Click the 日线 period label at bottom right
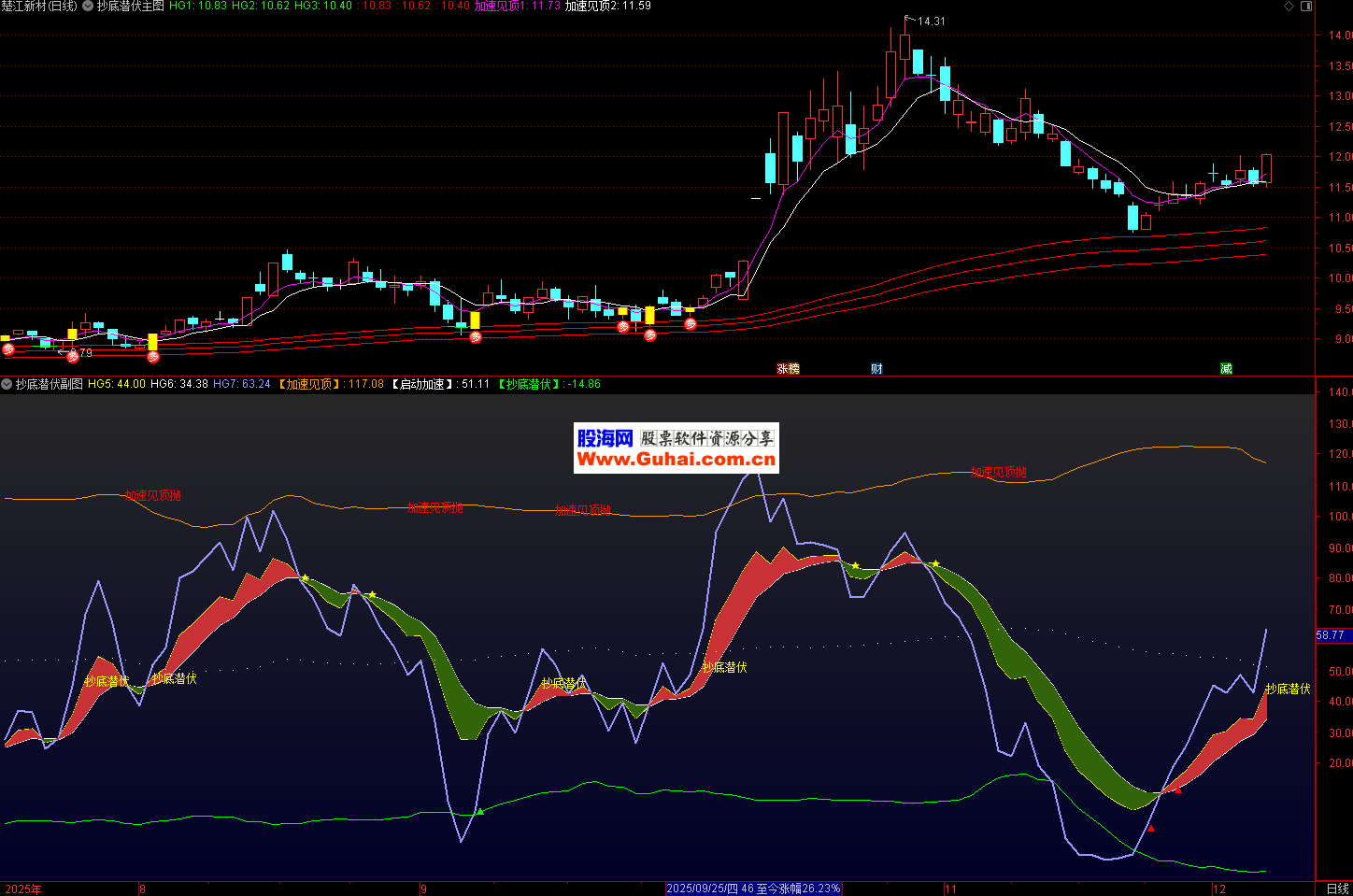Viewport: 1353px width, 896px height. 1337,889
